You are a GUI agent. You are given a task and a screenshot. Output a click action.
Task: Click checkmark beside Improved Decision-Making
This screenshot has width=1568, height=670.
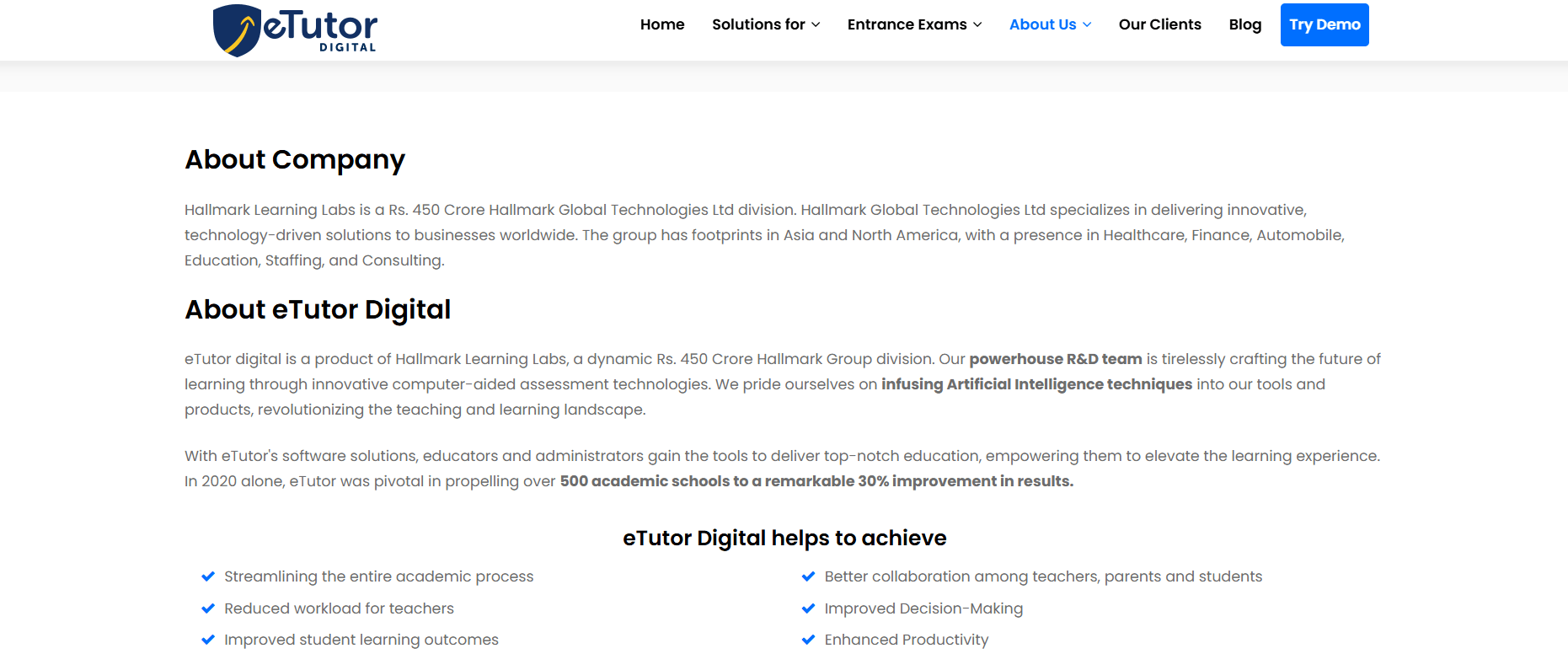point(808,608)
